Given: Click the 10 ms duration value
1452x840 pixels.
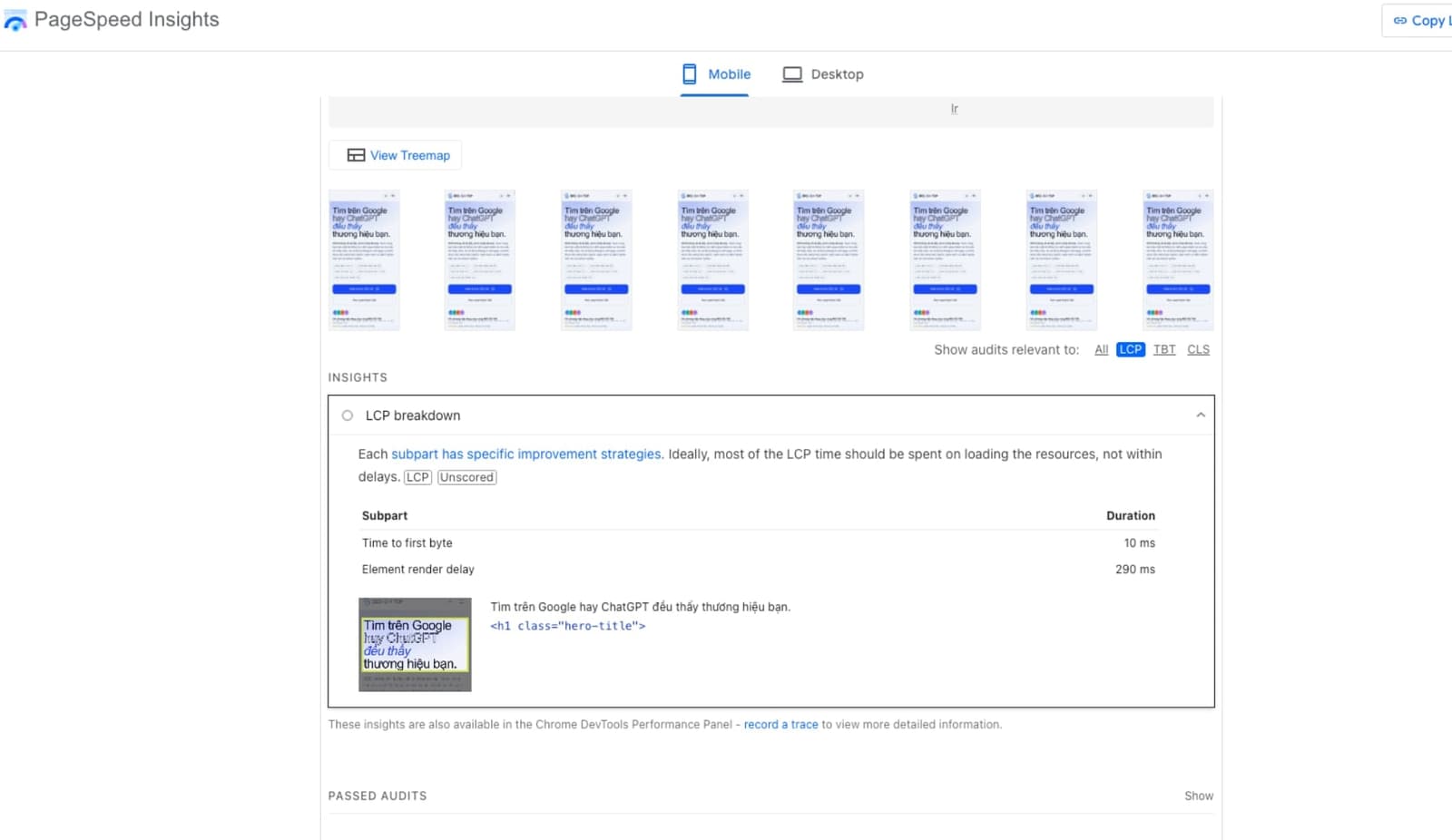Looking at the screenshot, I should pos(1140,542).
